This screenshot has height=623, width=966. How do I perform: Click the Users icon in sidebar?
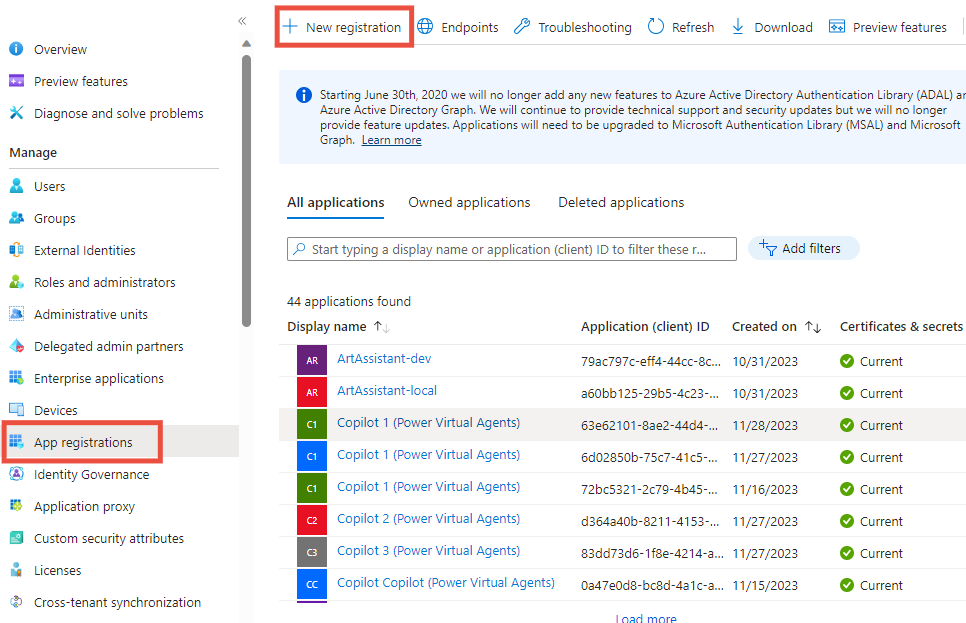coord(17,185)
